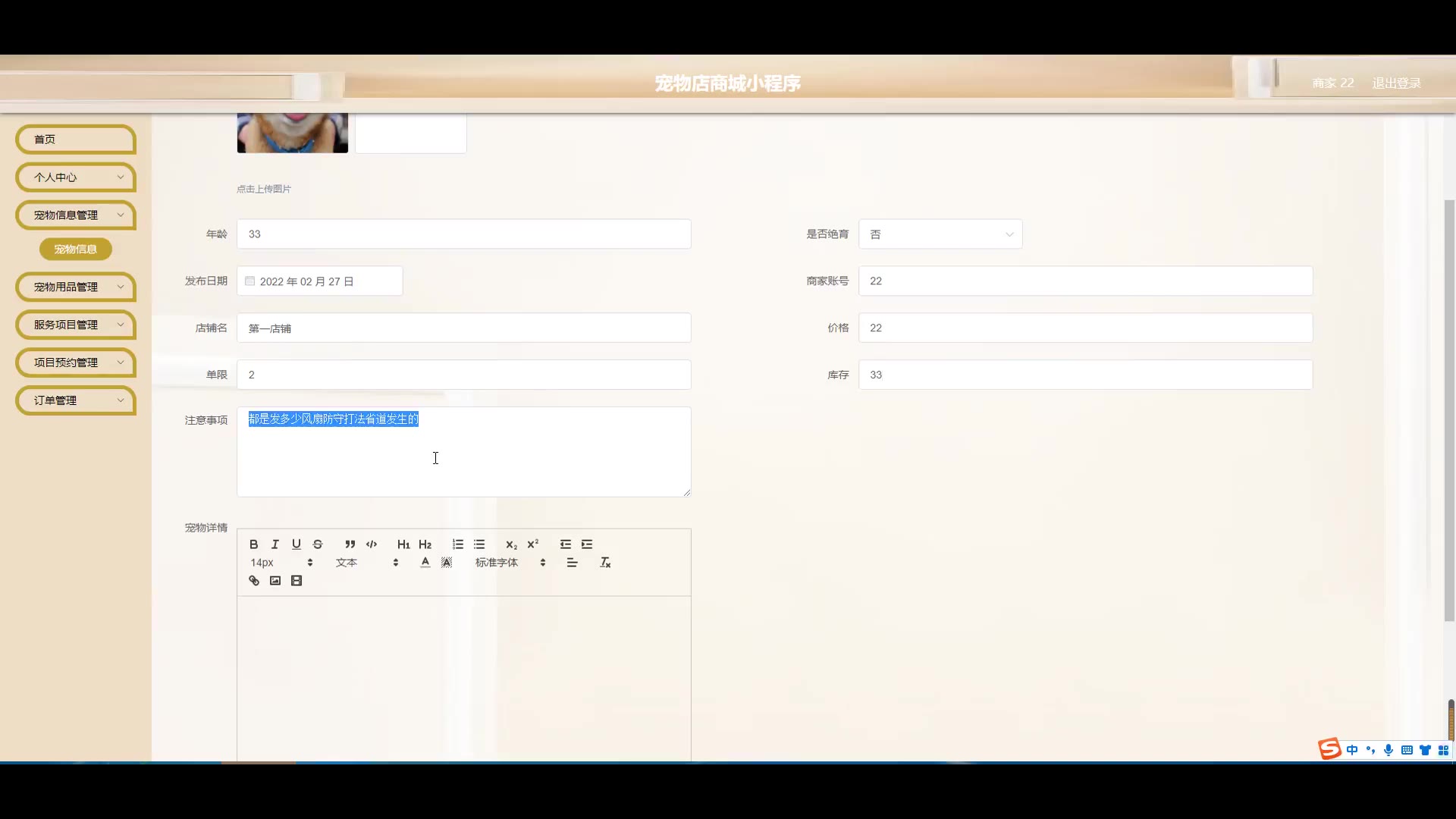Toggle bold formatting in the editor
This screenshot has height=819, width=1456.
pyautogui.click(x=254, y=544)
